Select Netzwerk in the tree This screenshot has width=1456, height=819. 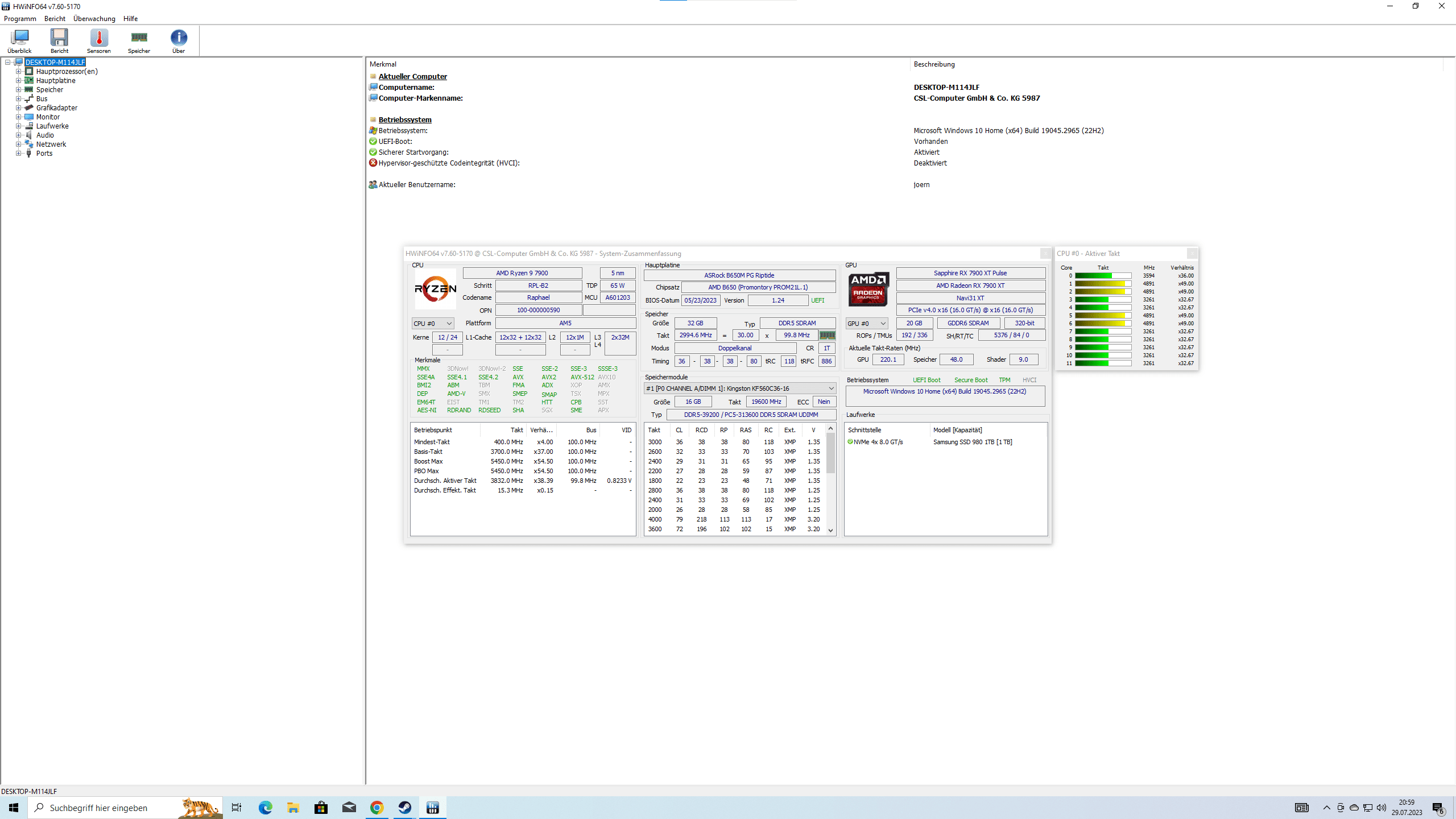point(51,144)
